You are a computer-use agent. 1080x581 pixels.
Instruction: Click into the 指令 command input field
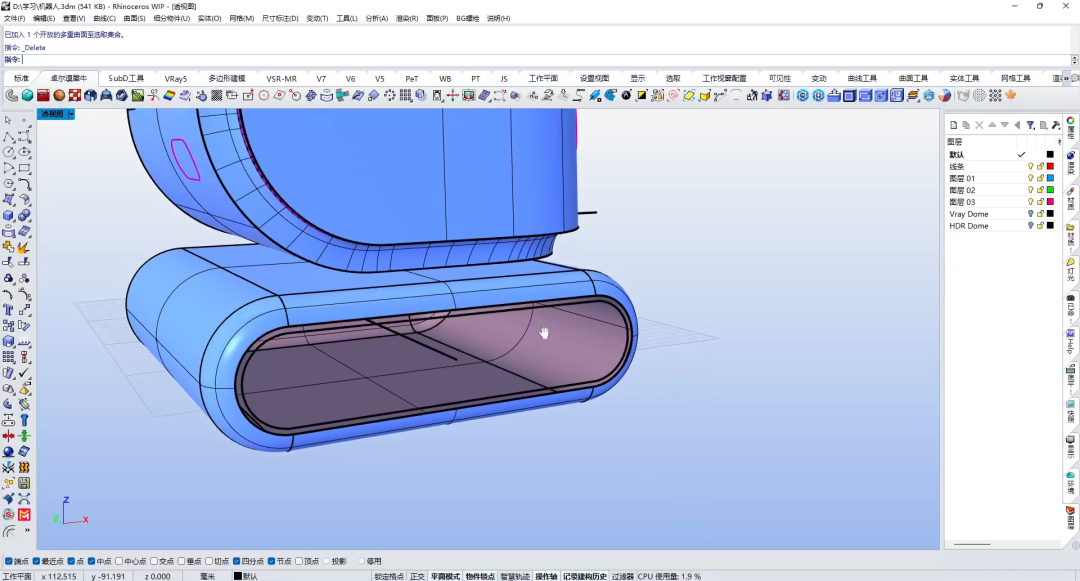click(546, 60)
